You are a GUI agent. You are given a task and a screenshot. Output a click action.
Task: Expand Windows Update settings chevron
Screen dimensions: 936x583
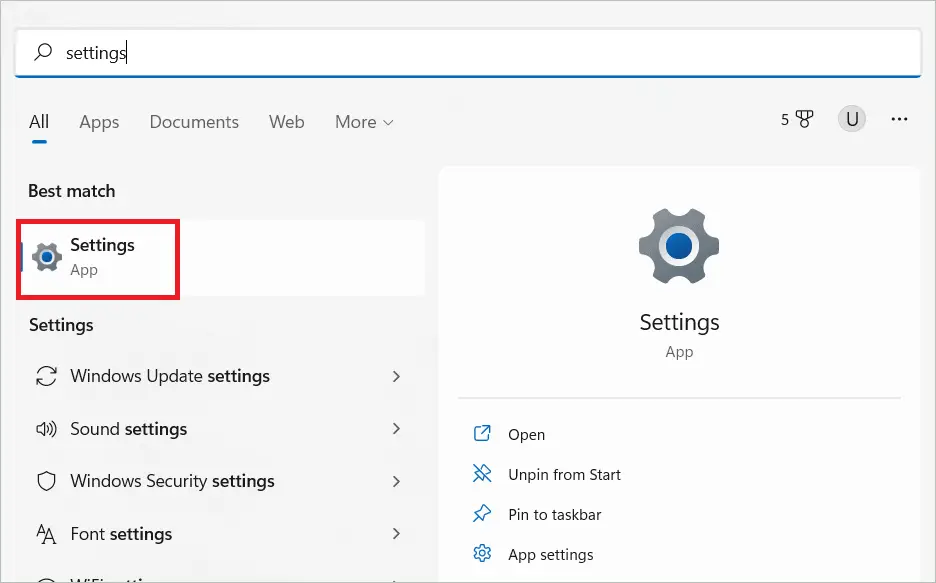[397, 377]
